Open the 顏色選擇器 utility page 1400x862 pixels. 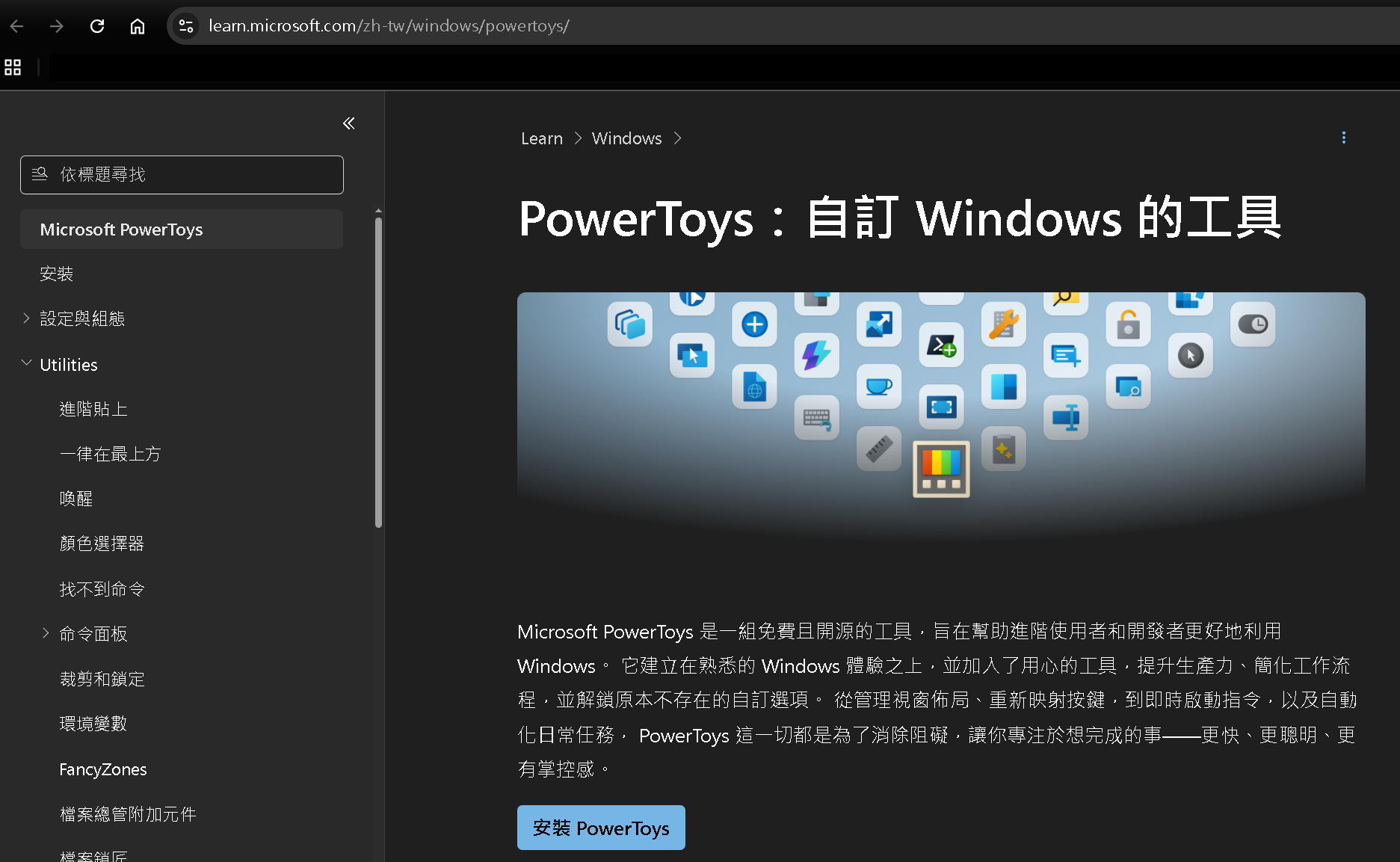click(102, 544)
